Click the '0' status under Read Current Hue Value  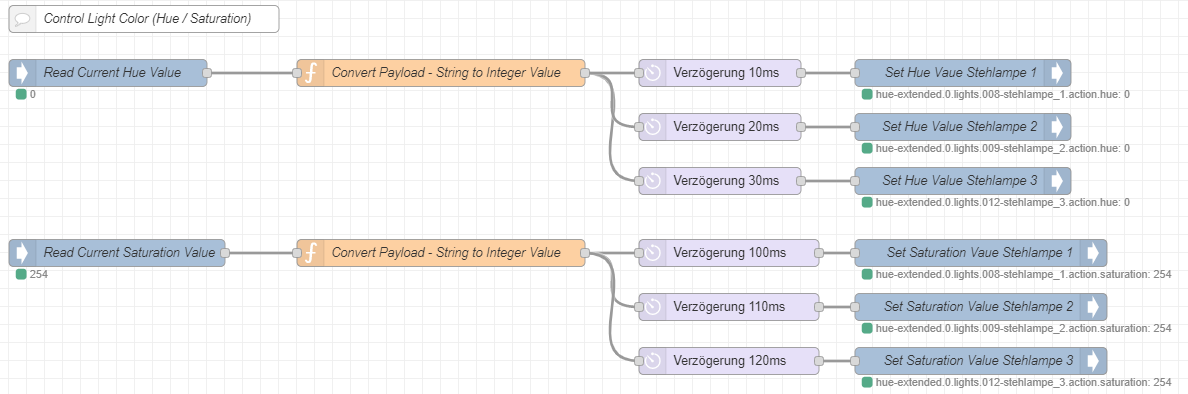[x=33, y=95]
